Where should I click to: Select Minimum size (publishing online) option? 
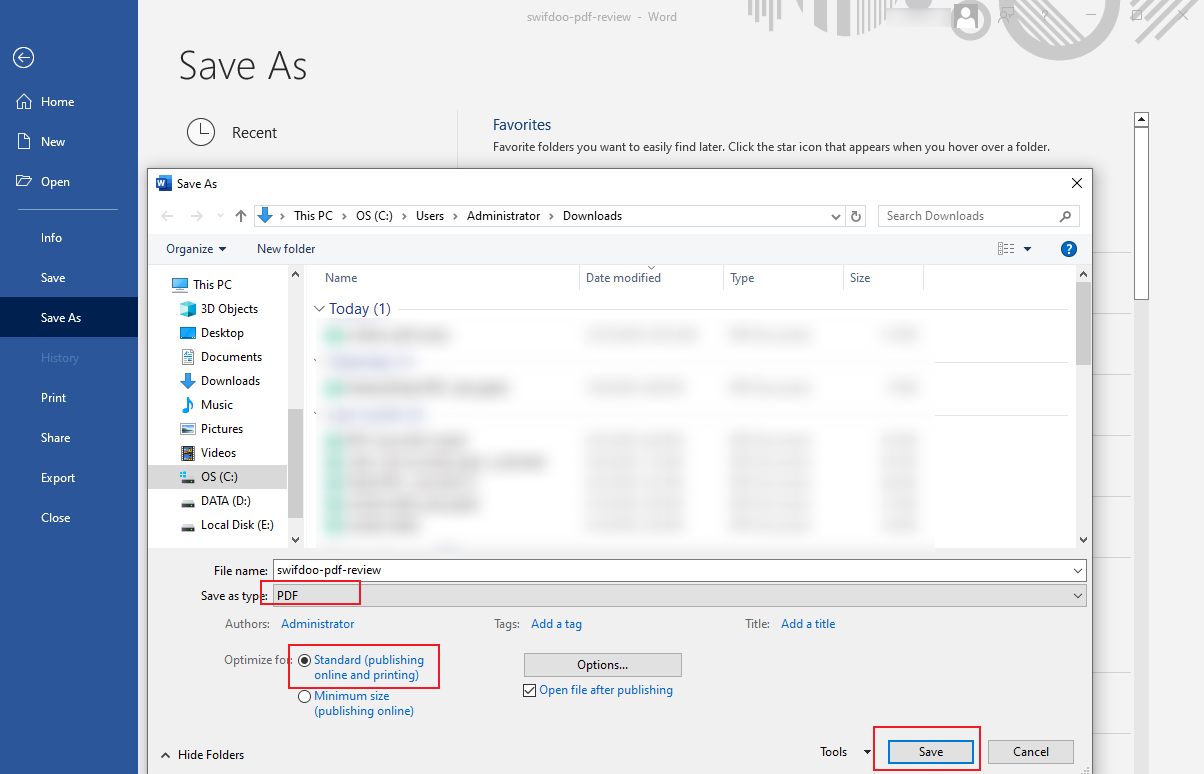click(303, 696)
